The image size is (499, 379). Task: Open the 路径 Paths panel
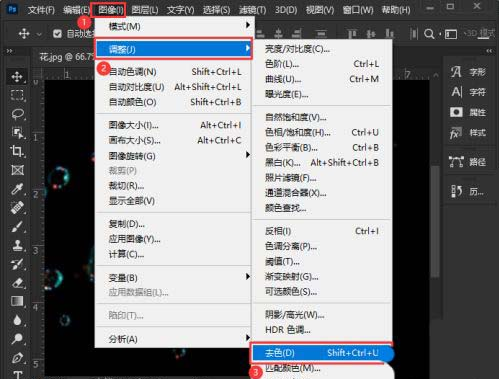pos(468,162)
